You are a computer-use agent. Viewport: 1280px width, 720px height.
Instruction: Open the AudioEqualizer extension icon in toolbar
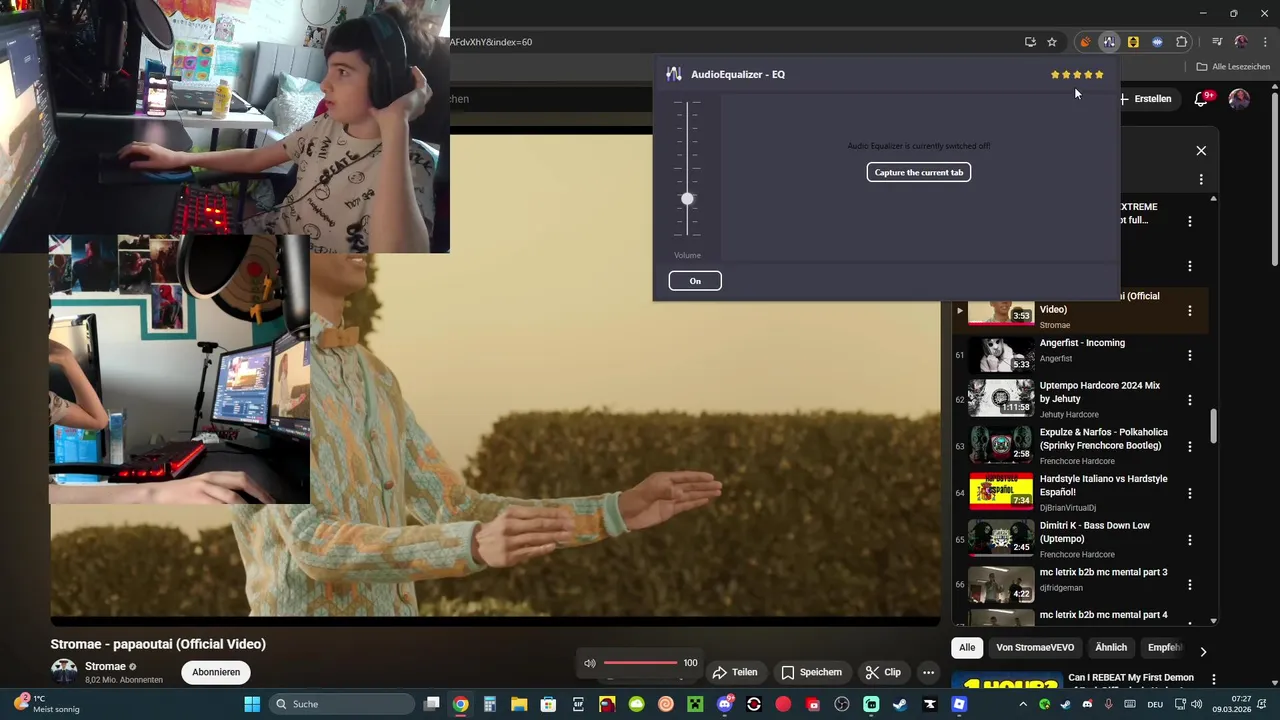click(1109, 42)
